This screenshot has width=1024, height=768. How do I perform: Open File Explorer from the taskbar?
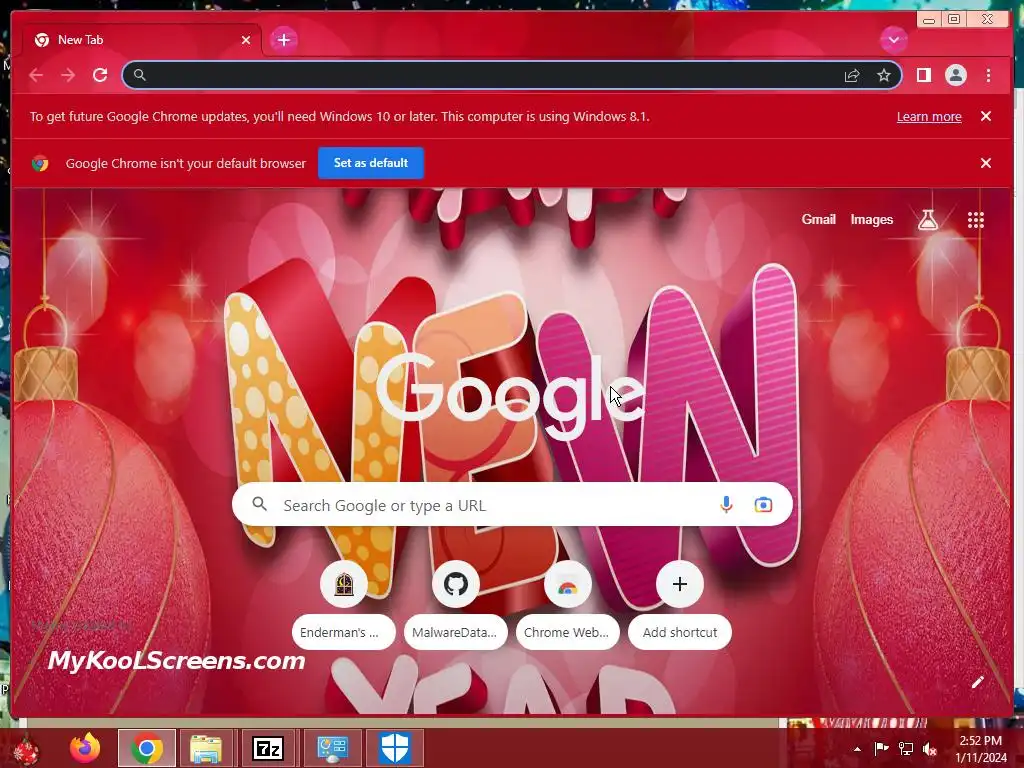pos(206,748)
